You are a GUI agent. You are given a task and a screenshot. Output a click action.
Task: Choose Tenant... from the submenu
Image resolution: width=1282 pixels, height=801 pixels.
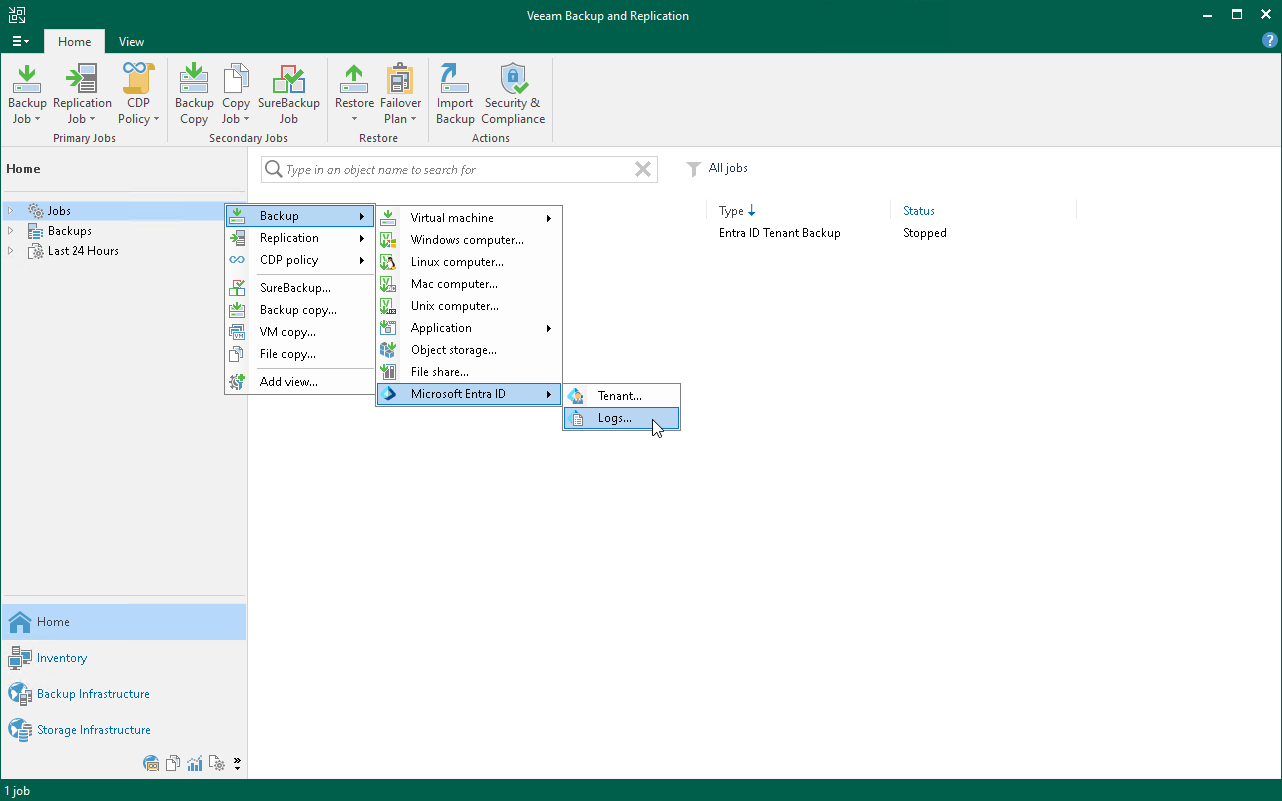click(x=619, y=396)
